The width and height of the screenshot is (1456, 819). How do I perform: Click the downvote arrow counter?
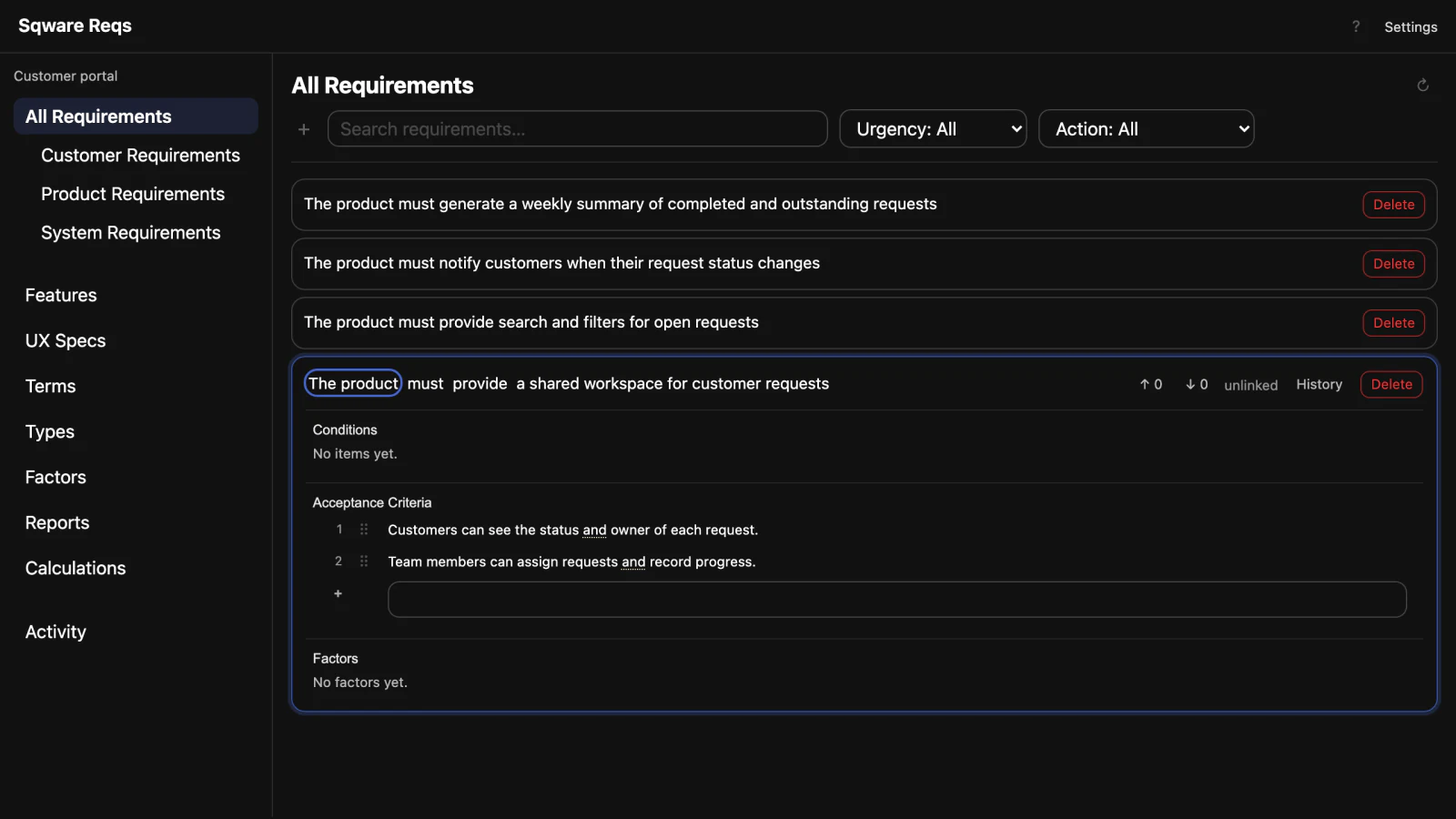coord(1197,385)
